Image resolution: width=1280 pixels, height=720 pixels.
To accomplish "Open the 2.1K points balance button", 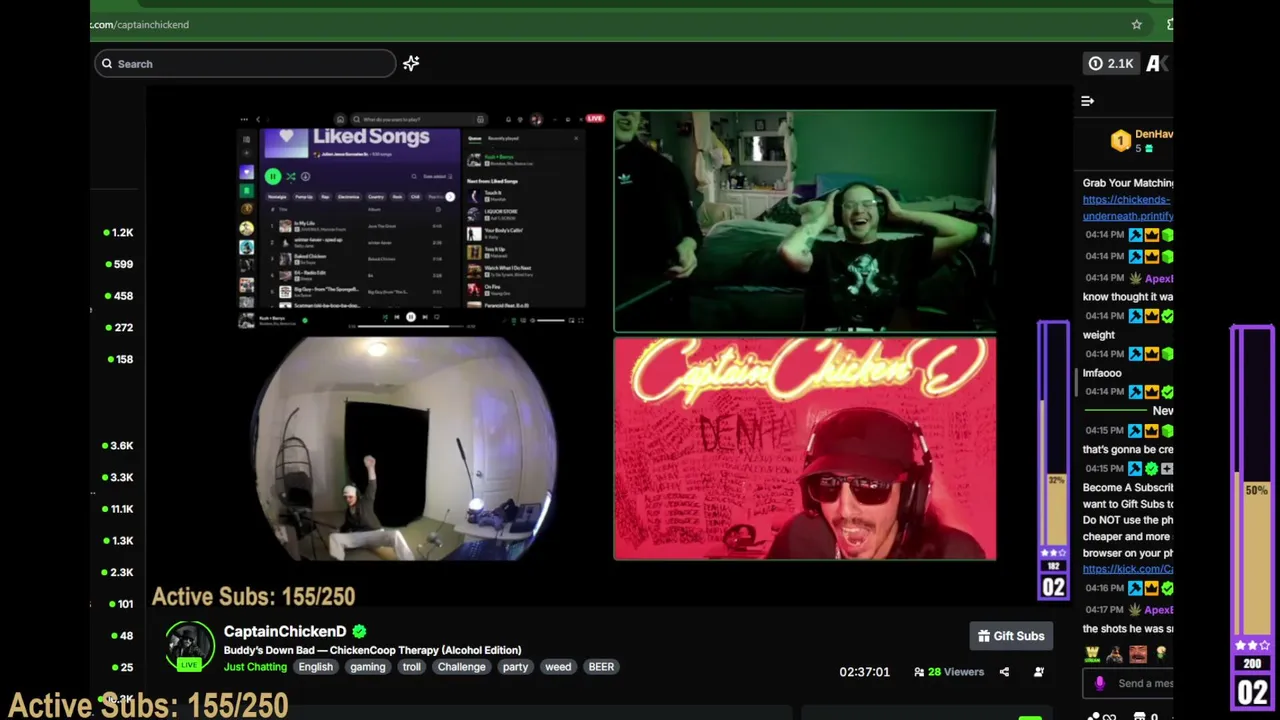I will click(1111, 64).
